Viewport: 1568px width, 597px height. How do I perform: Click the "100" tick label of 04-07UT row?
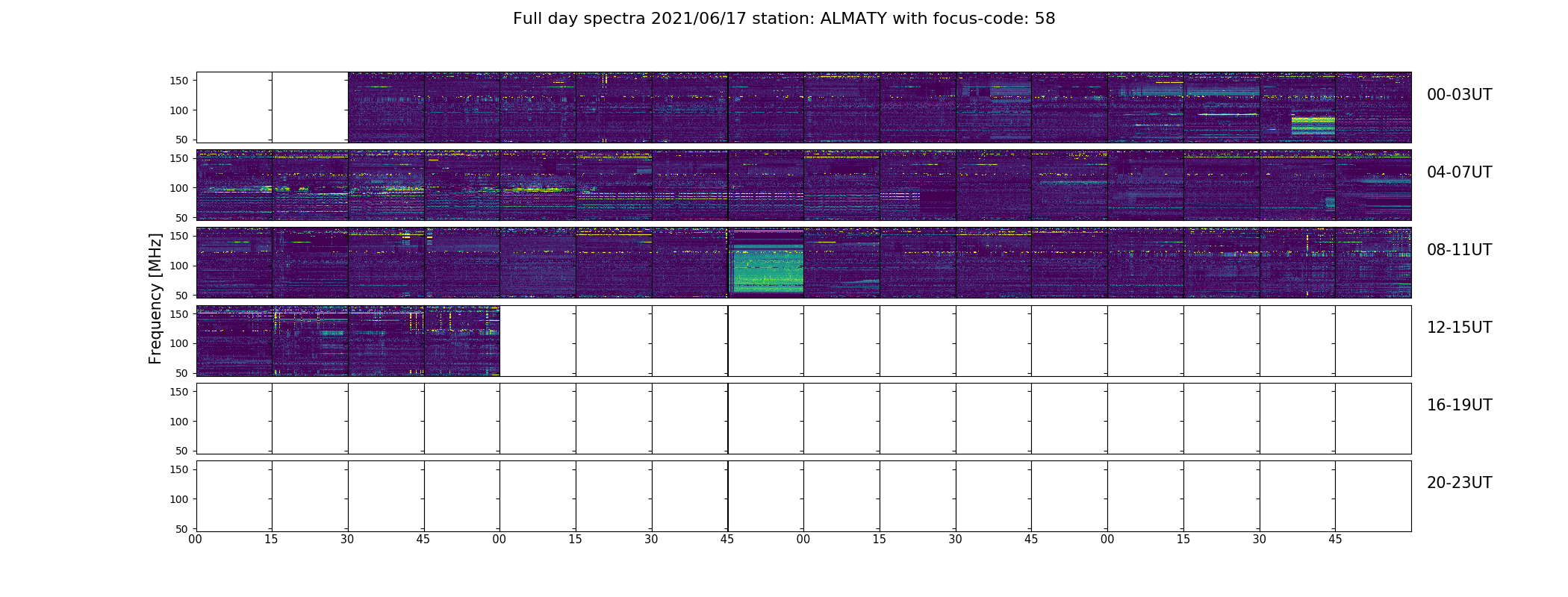[x=178, y=188]
